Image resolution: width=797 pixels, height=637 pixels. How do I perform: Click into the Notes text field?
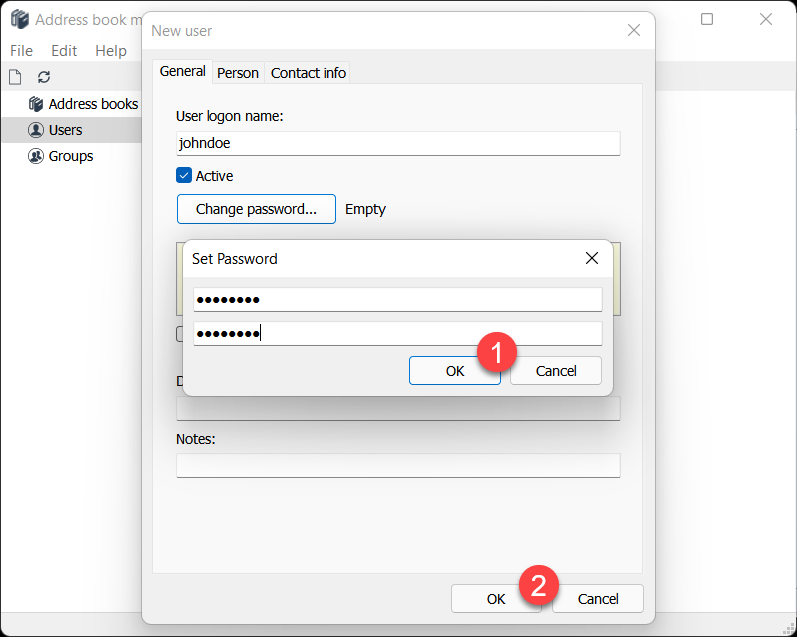tap(398, 466)
